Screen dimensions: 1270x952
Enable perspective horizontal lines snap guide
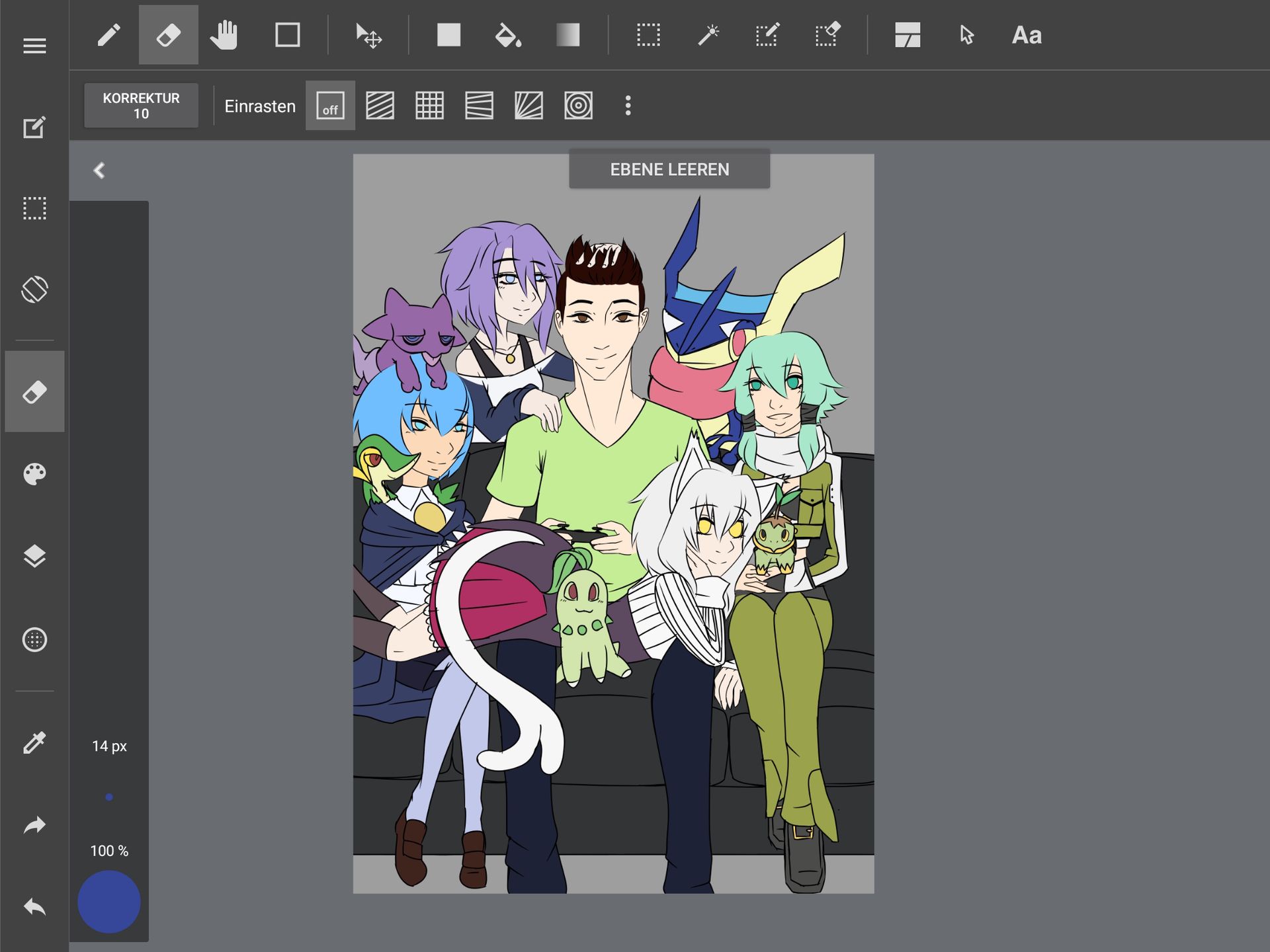[479, 106]
